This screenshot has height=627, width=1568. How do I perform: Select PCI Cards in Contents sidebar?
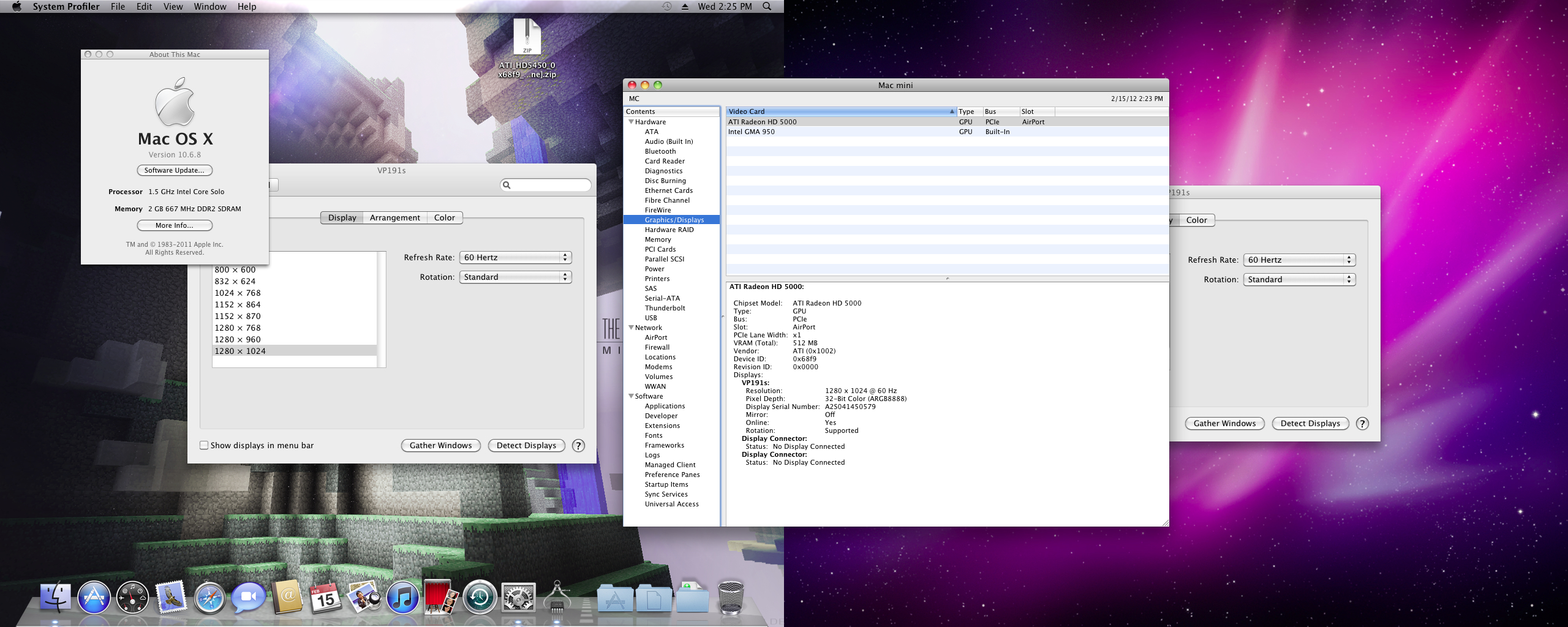click(660, 249)
